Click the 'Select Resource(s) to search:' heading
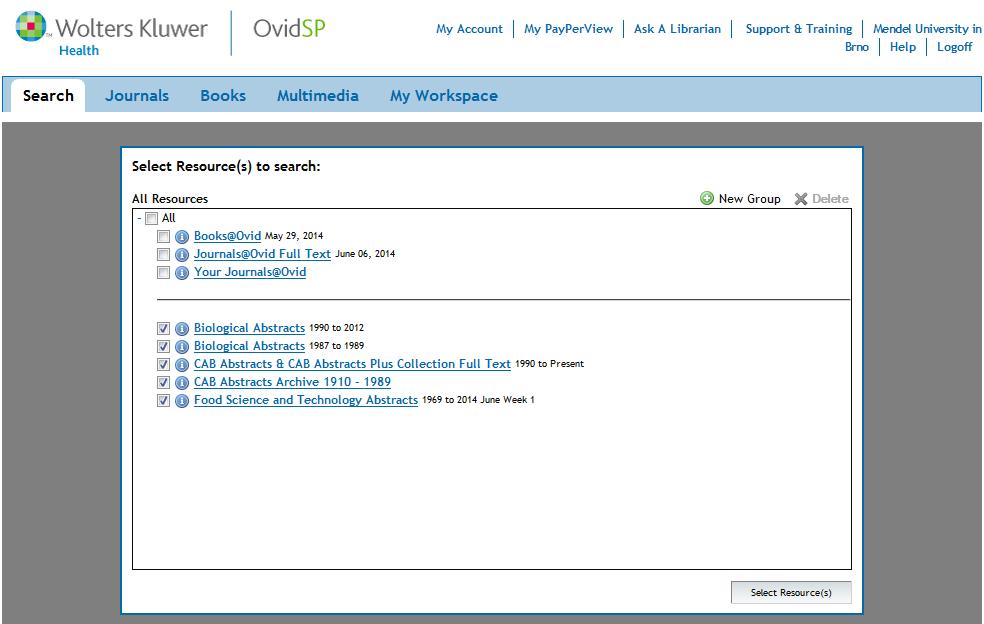The image size is (984, 624). [226, 166]
